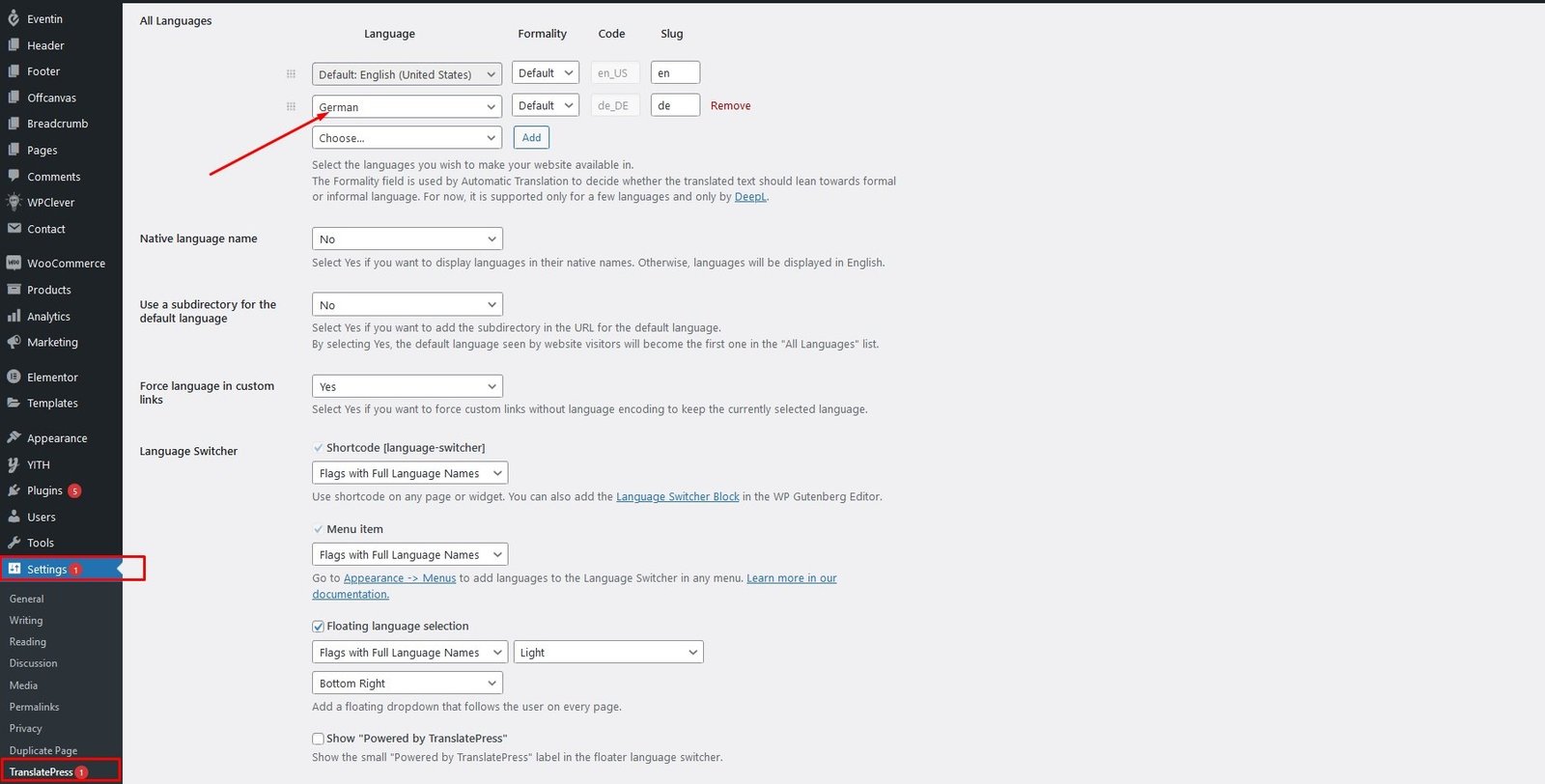Click the Tools wrench icon

(x=14, y=543)
